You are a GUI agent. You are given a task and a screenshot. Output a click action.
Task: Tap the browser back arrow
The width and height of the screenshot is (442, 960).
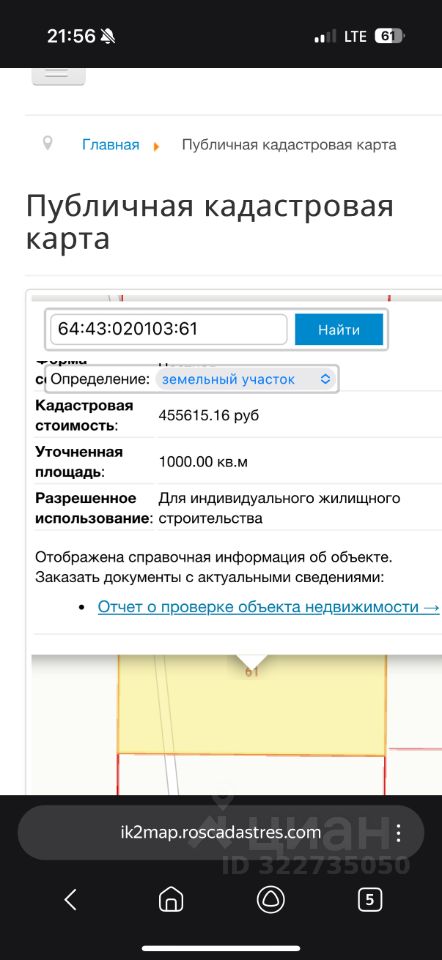coord(71,899)
